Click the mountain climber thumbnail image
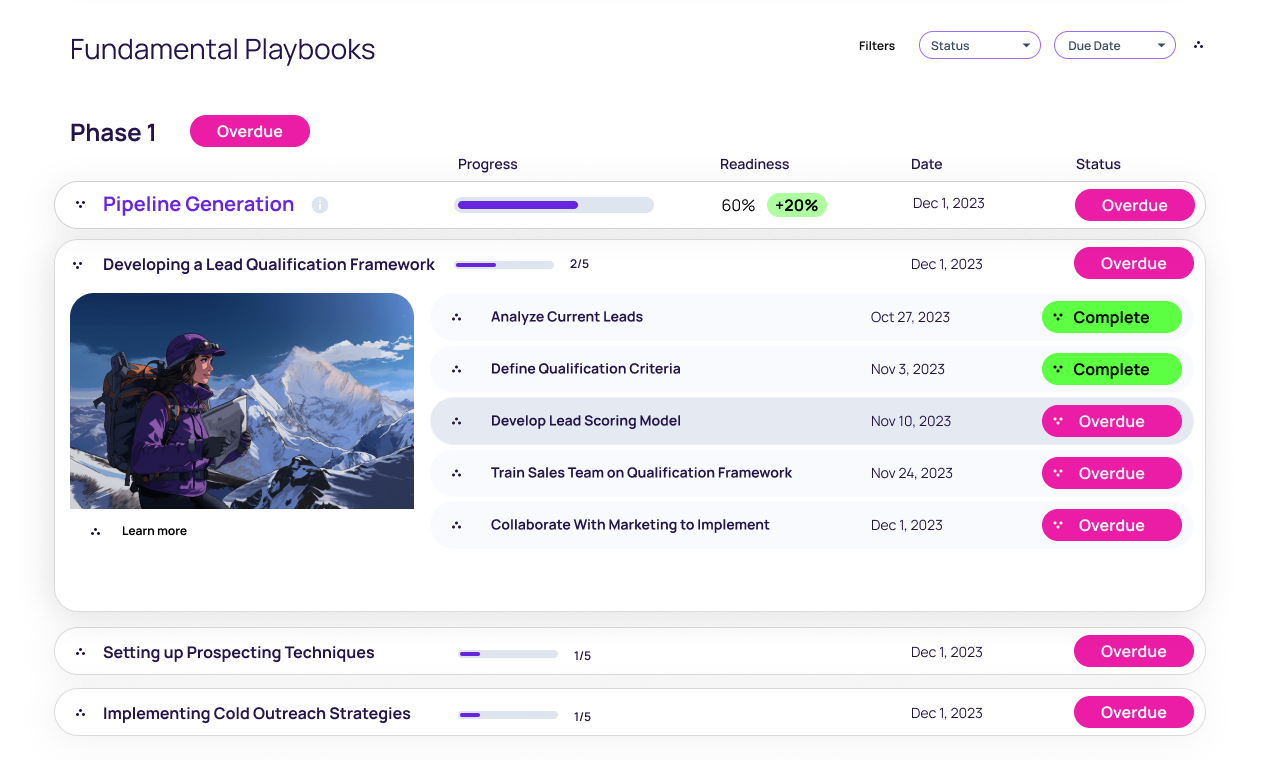The height and width of the screenshot is (760, 1270). coord(242,400)
